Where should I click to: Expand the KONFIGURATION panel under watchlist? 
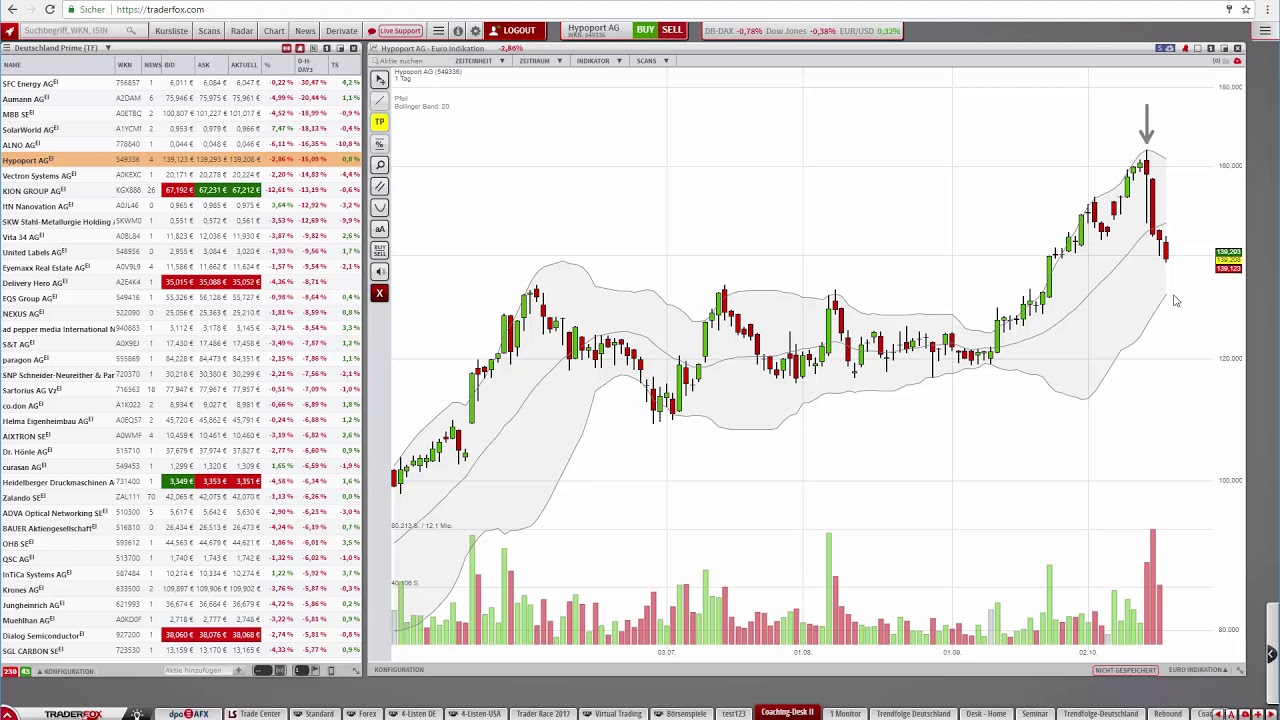click(65, 671)
